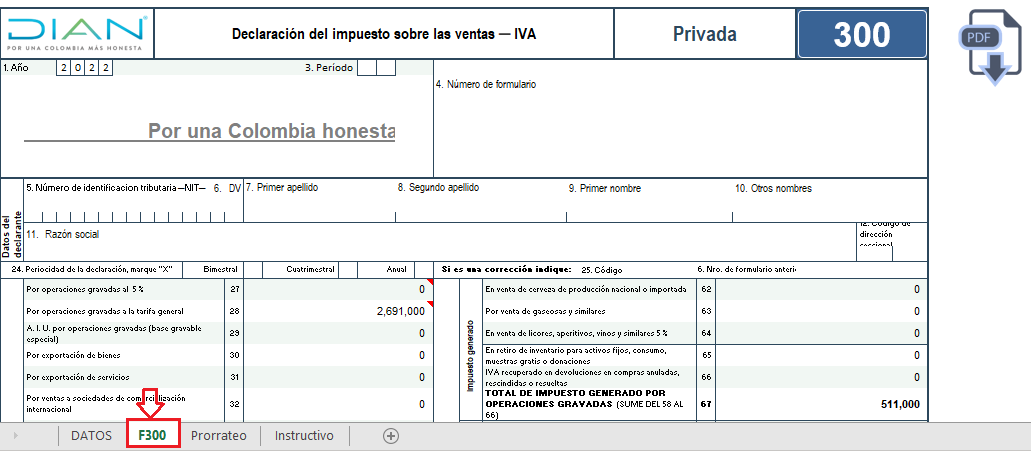Mark the Bimestral periodicity box
Screen dimensions: 1031x451
[253, 269]
